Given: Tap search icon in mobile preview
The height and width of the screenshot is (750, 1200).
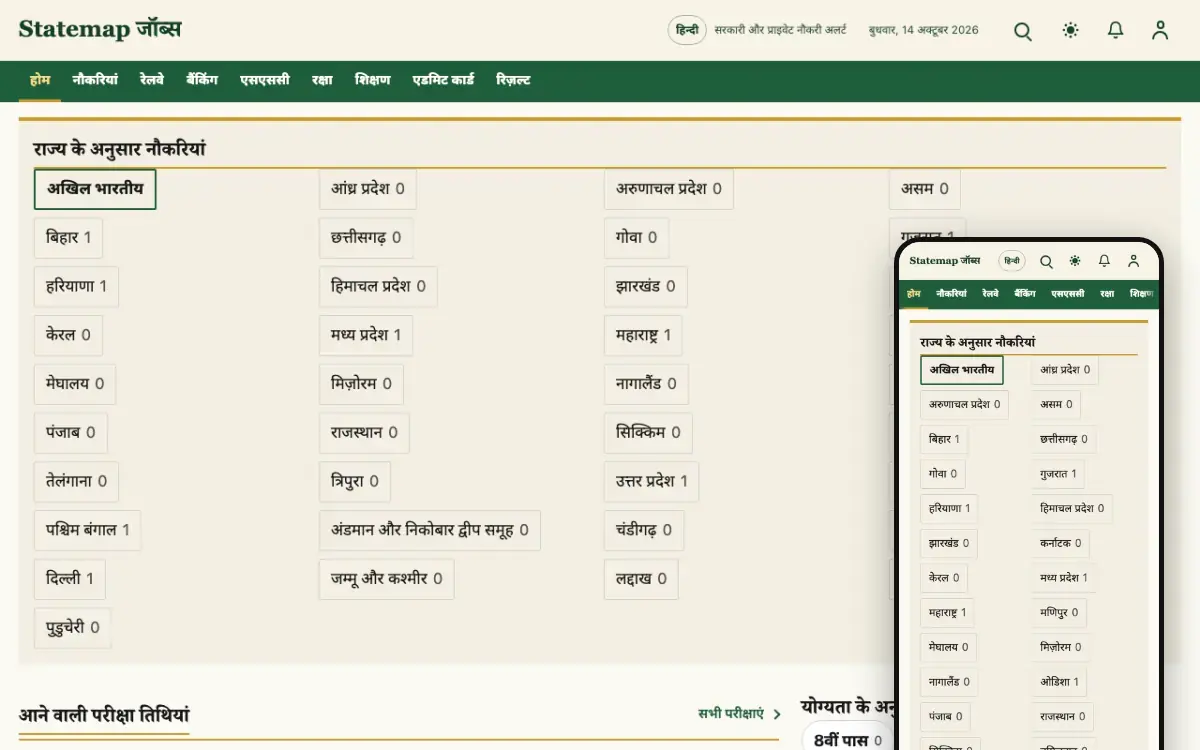Looking at the screenshot, I should (1046, 261).
